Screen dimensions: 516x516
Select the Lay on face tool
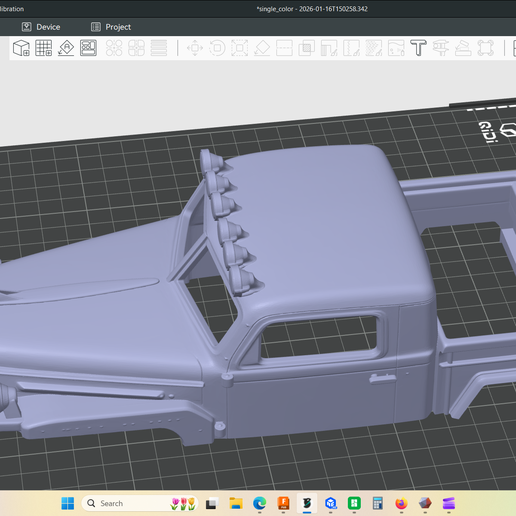pos(262,48)
